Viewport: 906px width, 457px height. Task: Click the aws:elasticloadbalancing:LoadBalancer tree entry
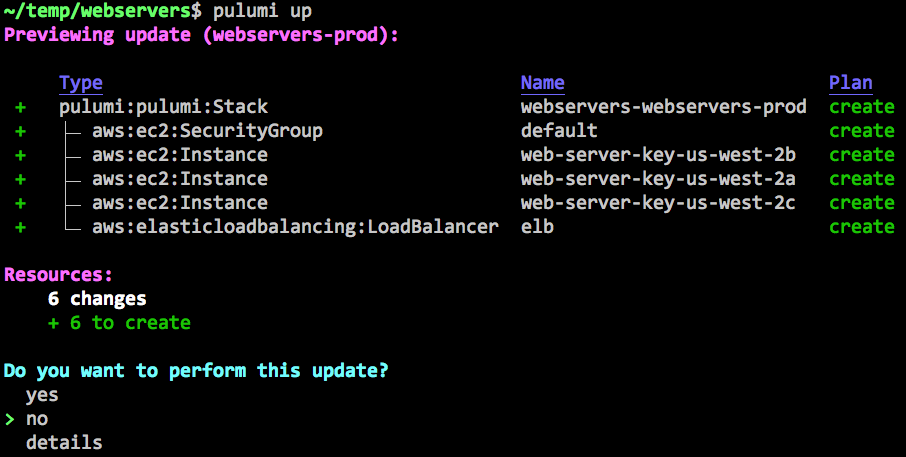click(295, 227)
